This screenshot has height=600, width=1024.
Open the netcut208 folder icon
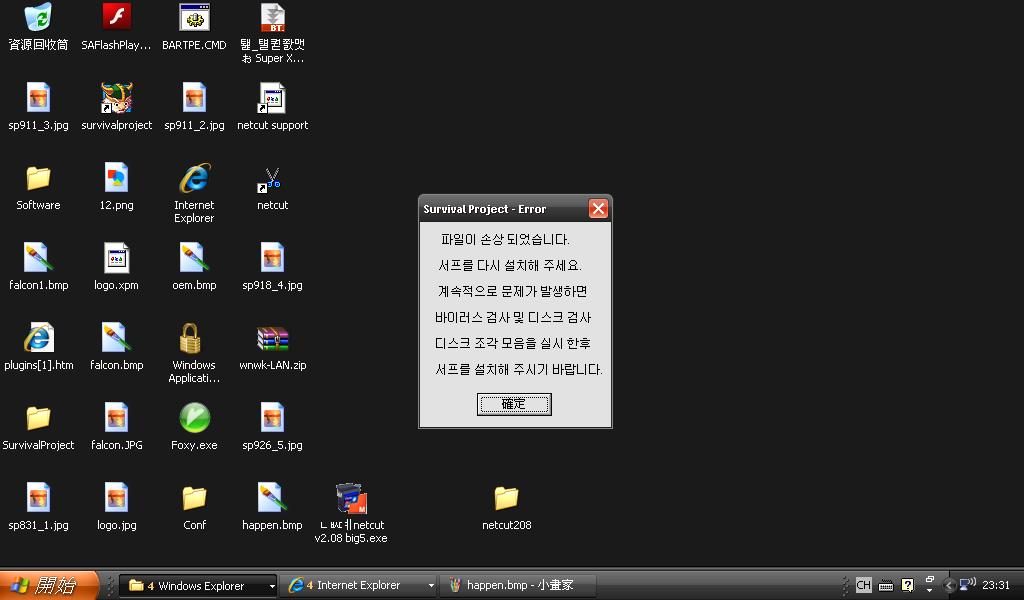(506, 498)
